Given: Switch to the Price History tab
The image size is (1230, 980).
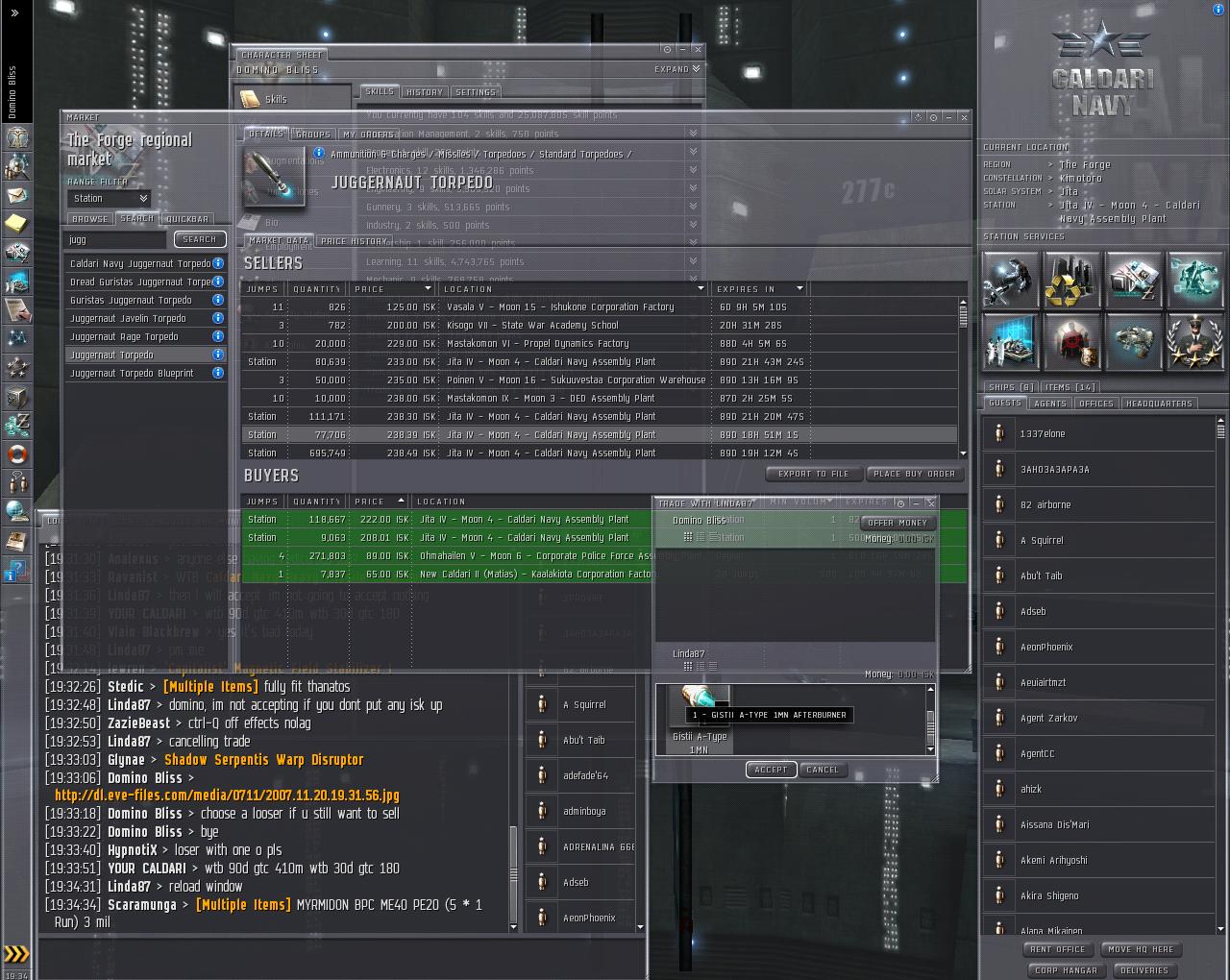Looking at the screenshot, I should (x=355, y=241).
